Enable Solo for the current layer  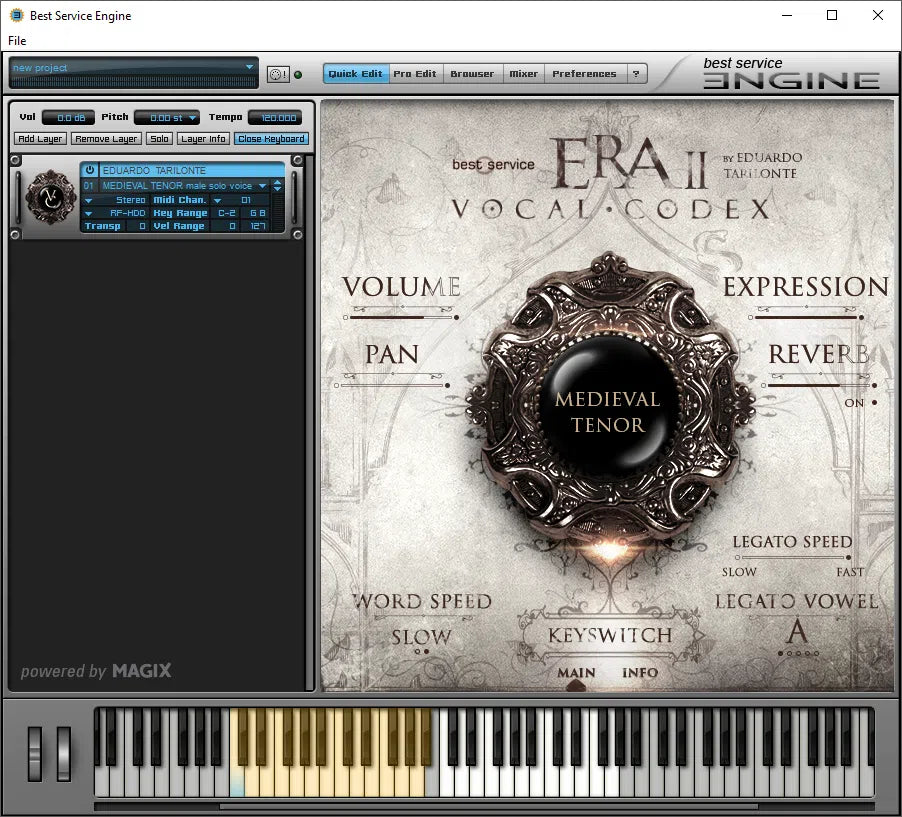pos(159,138)
